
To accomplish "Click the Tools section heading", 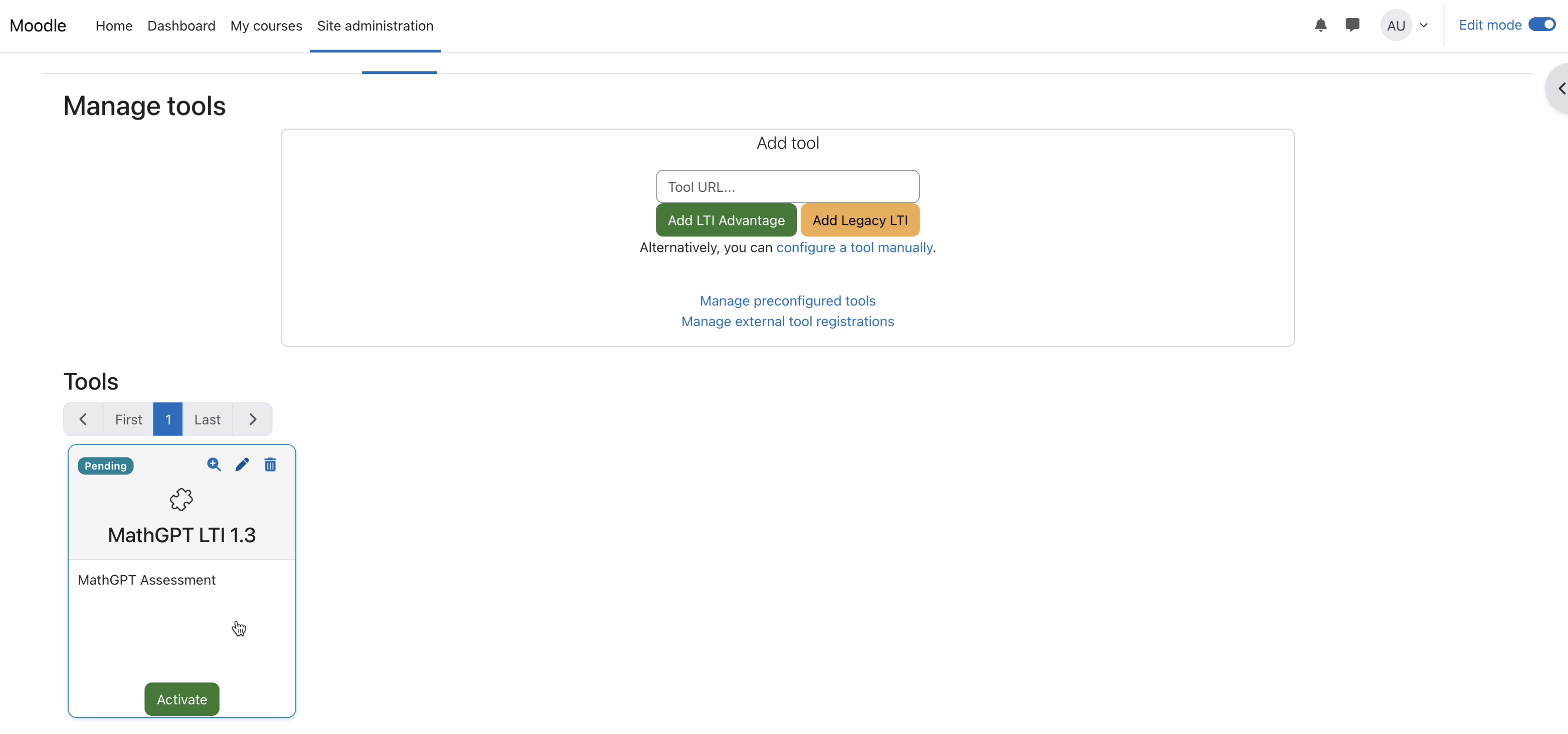I will [91, 382].
